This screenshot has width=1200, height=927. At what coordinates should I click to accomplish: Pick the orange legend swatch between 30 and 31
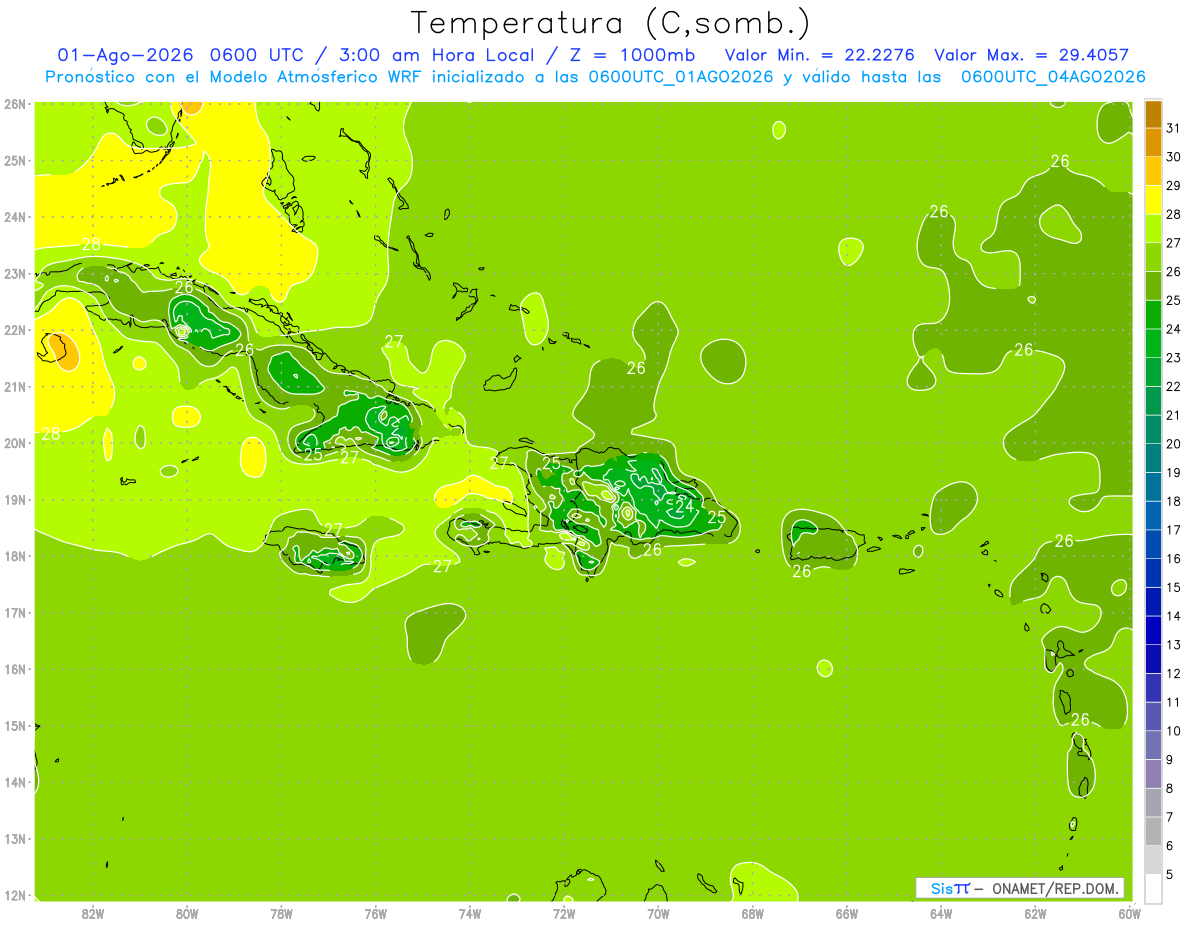coord(1153,143)
